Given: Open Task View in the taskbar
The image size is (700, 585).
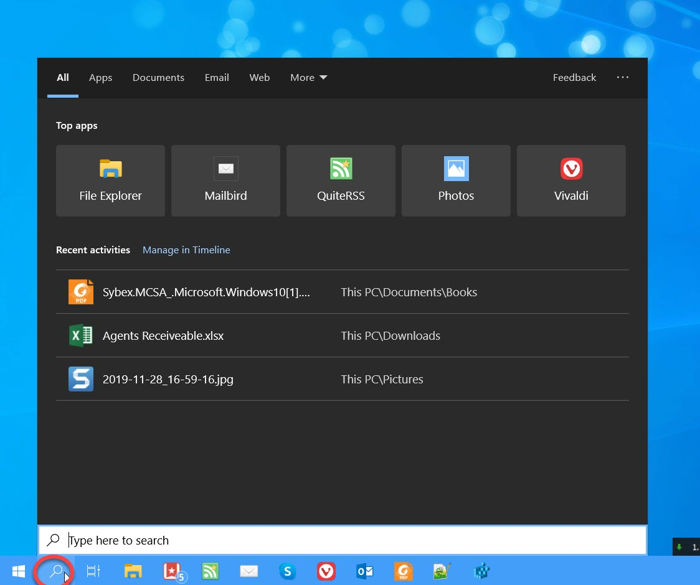Looking at the screenshot, I should (x=94, y=571).
